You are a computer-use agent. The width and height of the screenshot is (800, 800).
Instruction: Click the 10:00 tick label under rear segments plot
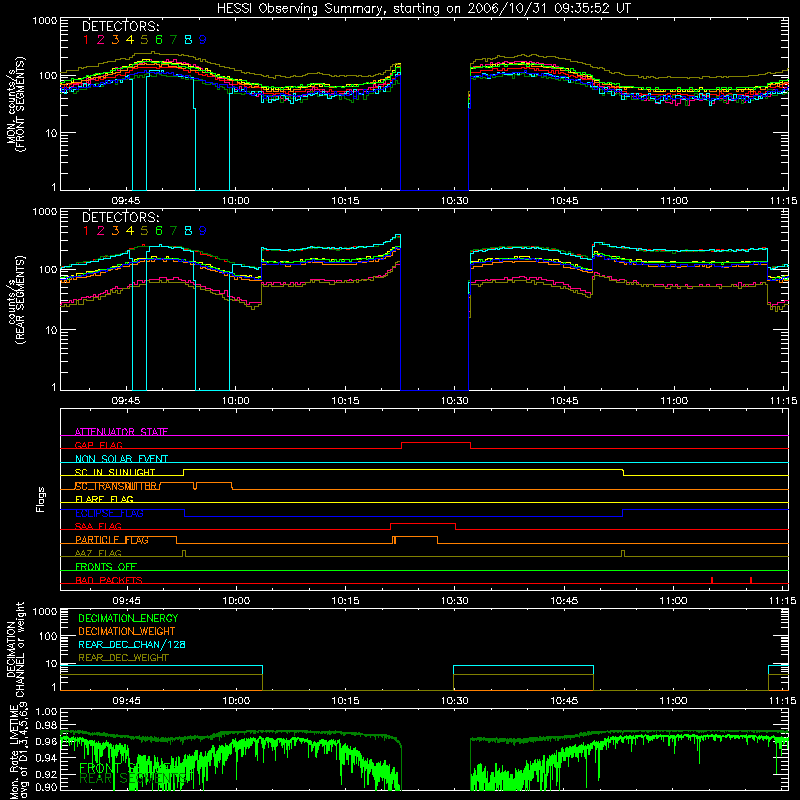pyautogui.click(x=236, y=401)
